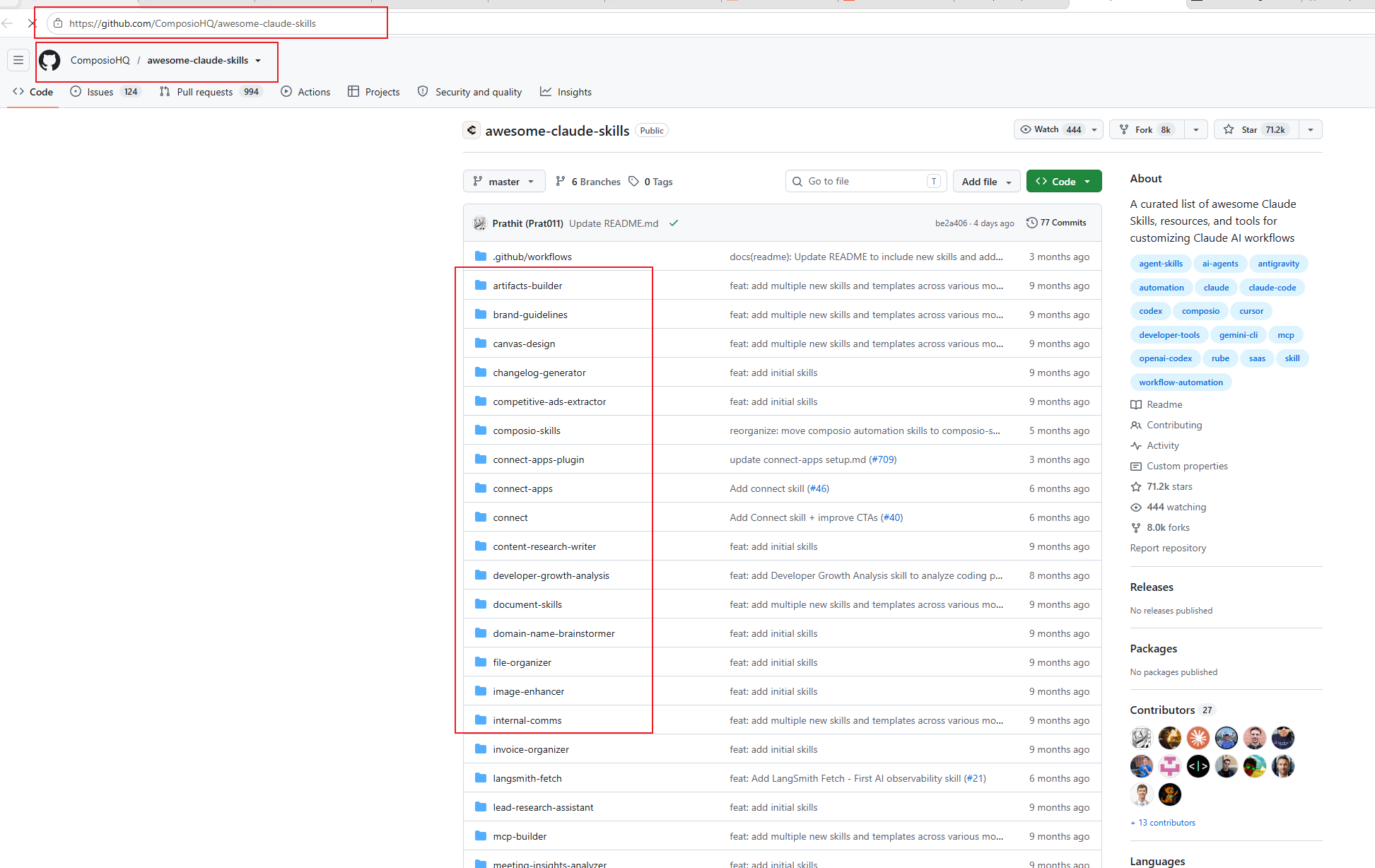Screen dimensions: 1375x868
Task: Open the Security and quality tab
Action: (x=469, y=92)
